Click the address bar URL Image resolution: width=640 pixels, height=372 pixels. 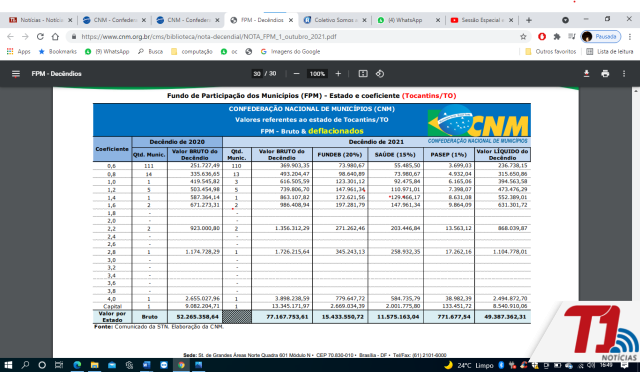click(209, 37)
